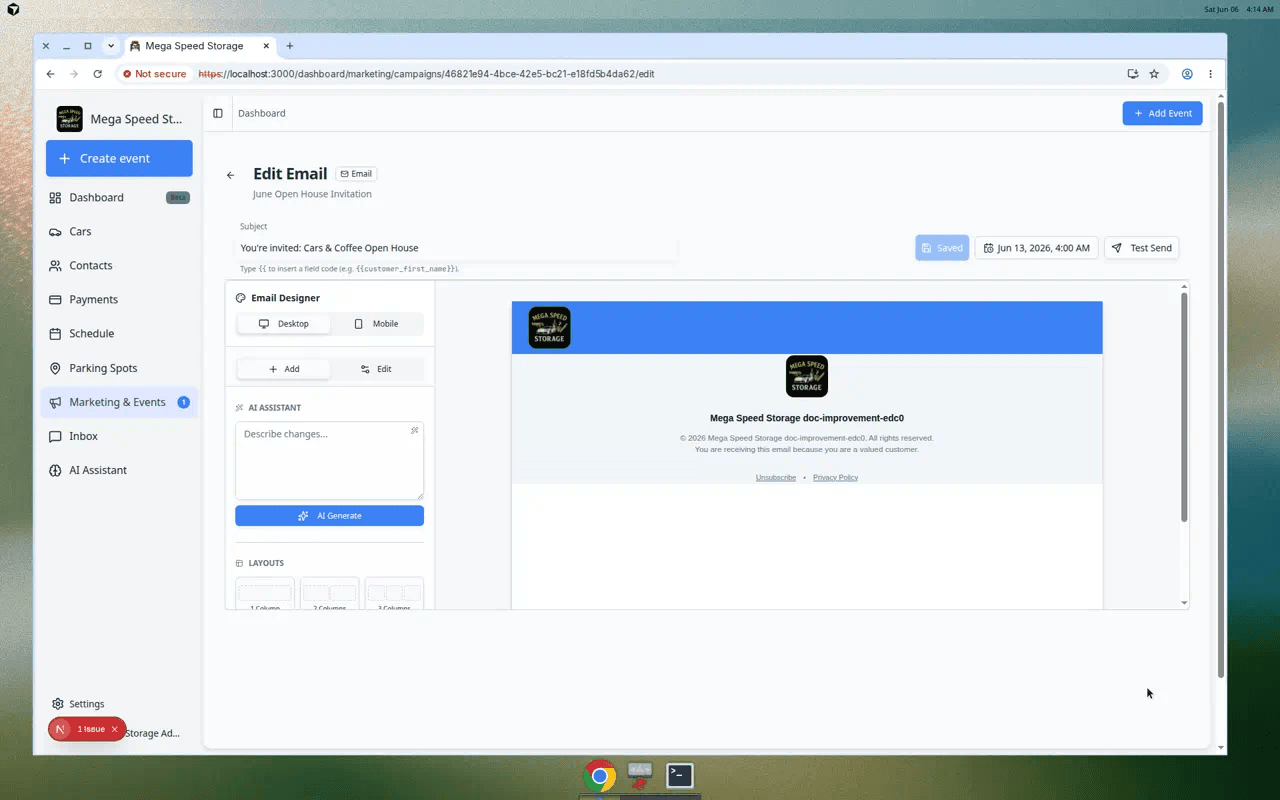
Task: Click the email Subject field
Action: coord(458,248)
